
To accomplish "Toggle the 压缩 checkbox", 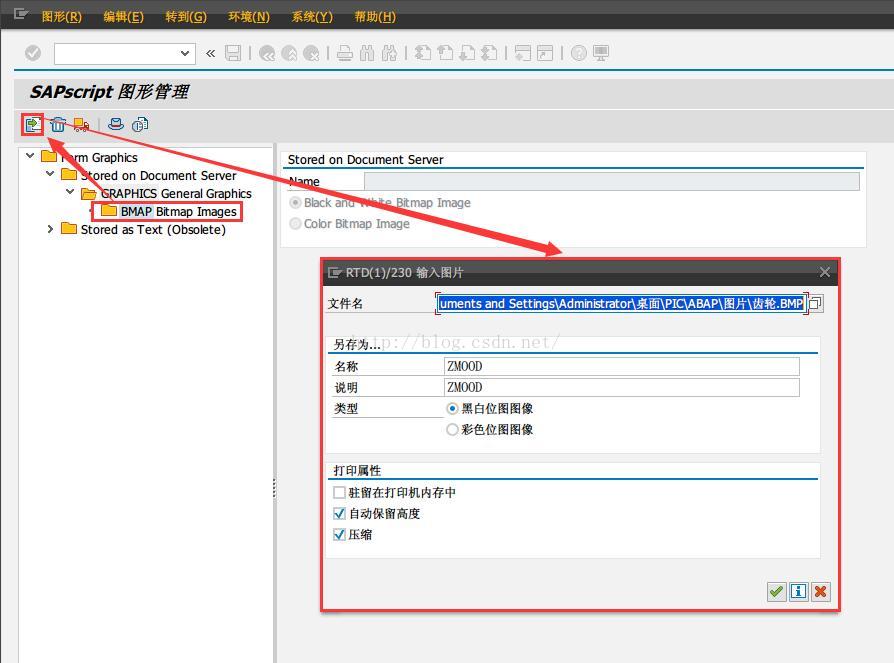I will tap(339, 534).
